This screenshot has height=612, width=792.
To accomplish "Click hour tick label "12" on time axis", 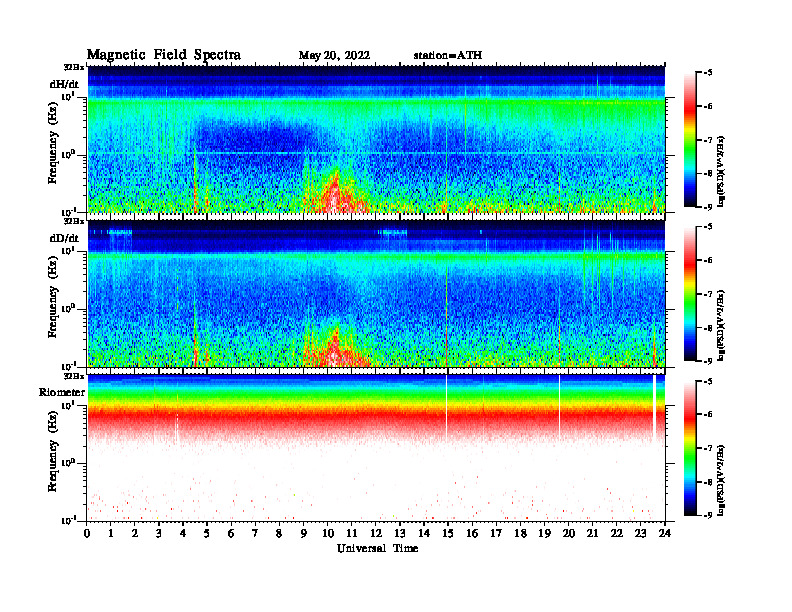I will tap(375, 533).
